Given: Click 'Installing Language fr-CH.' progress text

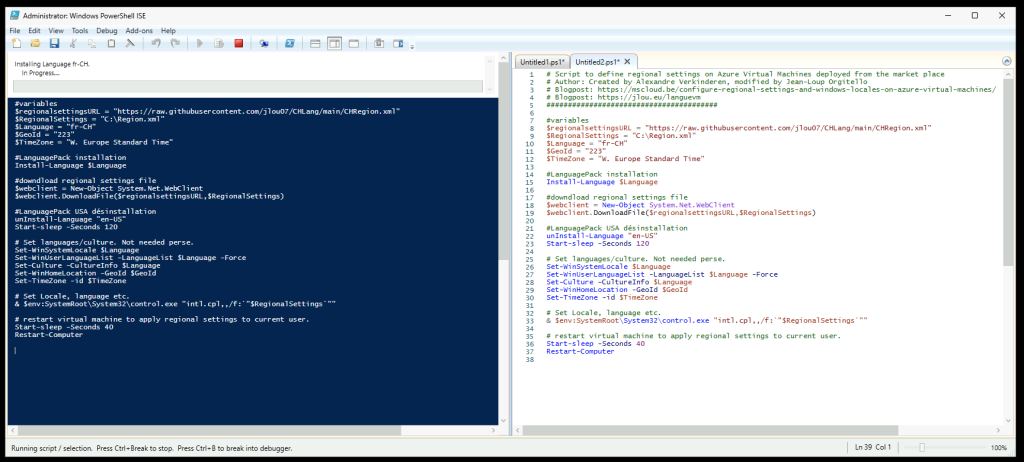Looking at the screenshot, I should click(52, 65).
